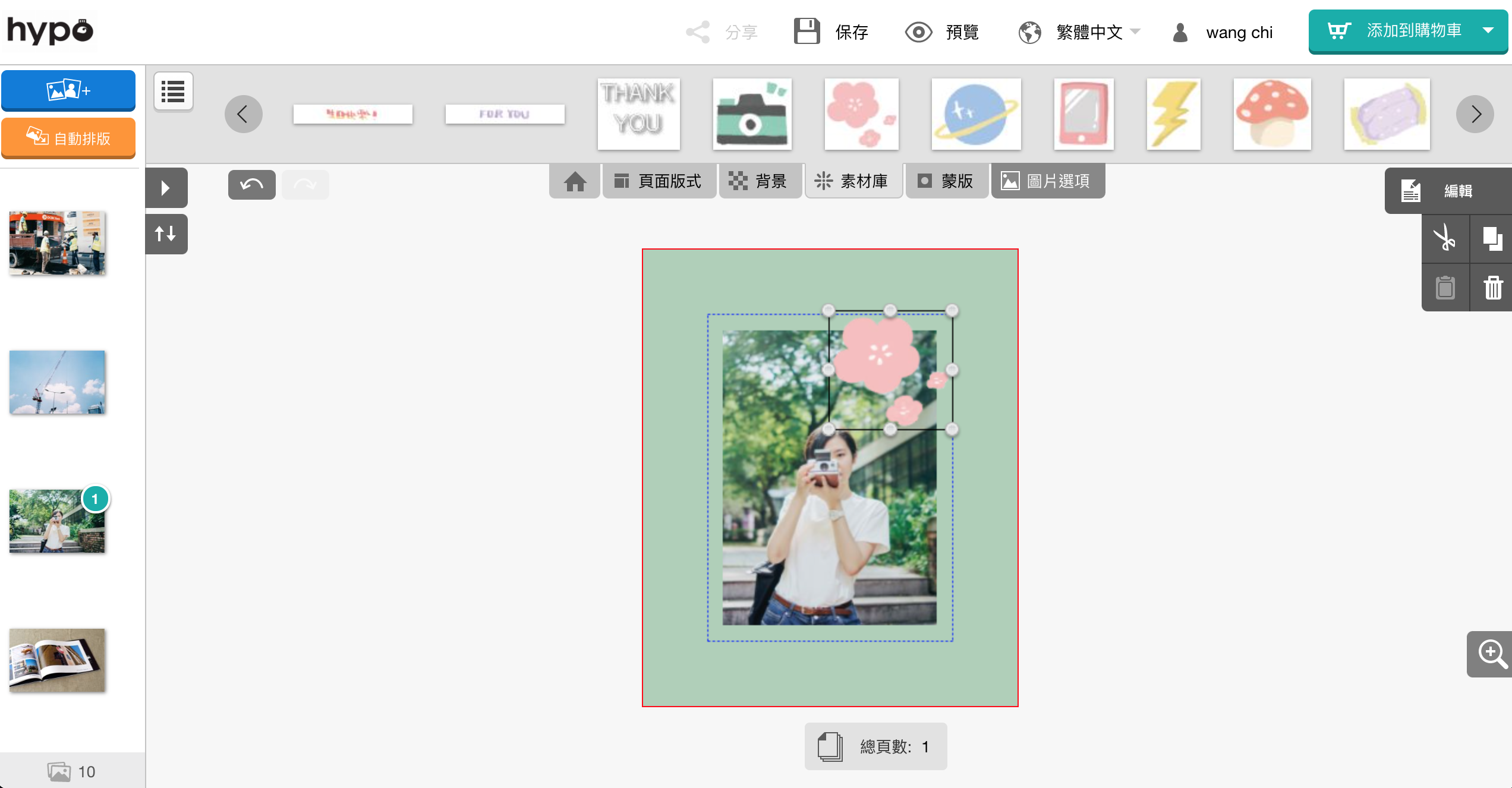Viewport: 1512px width, 788px height.
Task: Open the 繁體中文 language dropdown
Action: coord(1088,31)
